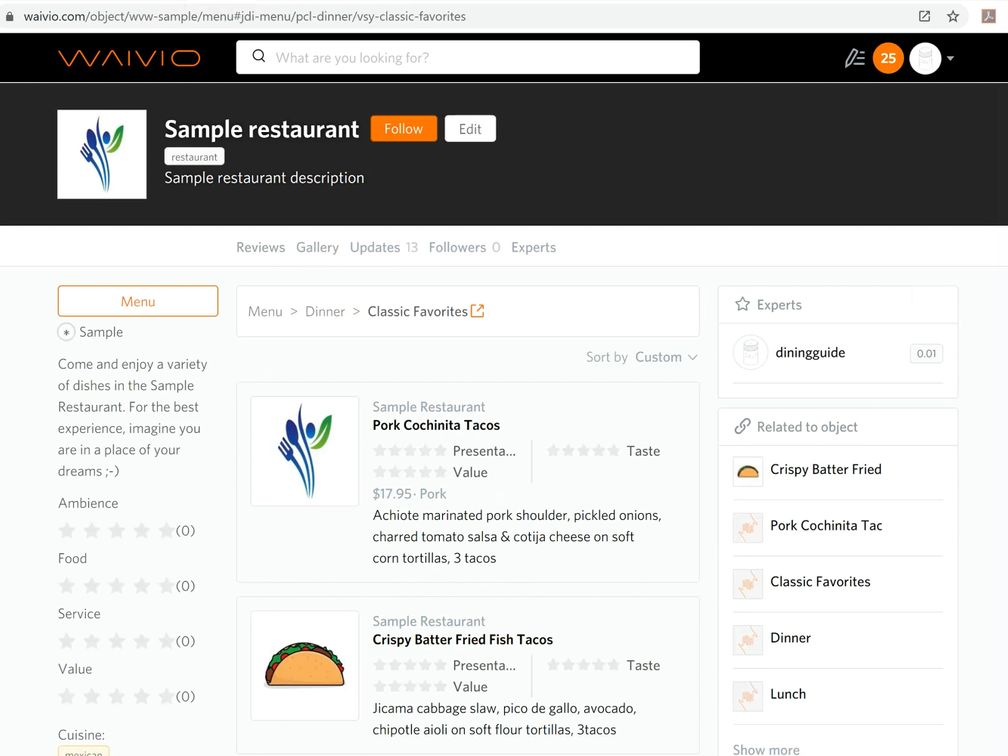Open external link icon beside Classic Favorites
Image resolution: width=1008 pixels, height=756 pixels.
tap(478, 311)
